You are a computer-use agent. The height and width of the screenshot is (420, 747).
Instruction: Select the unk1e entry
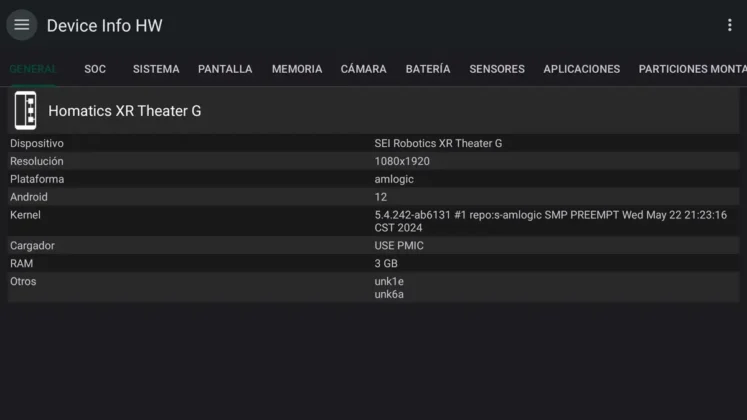click(x=389, y=281)
